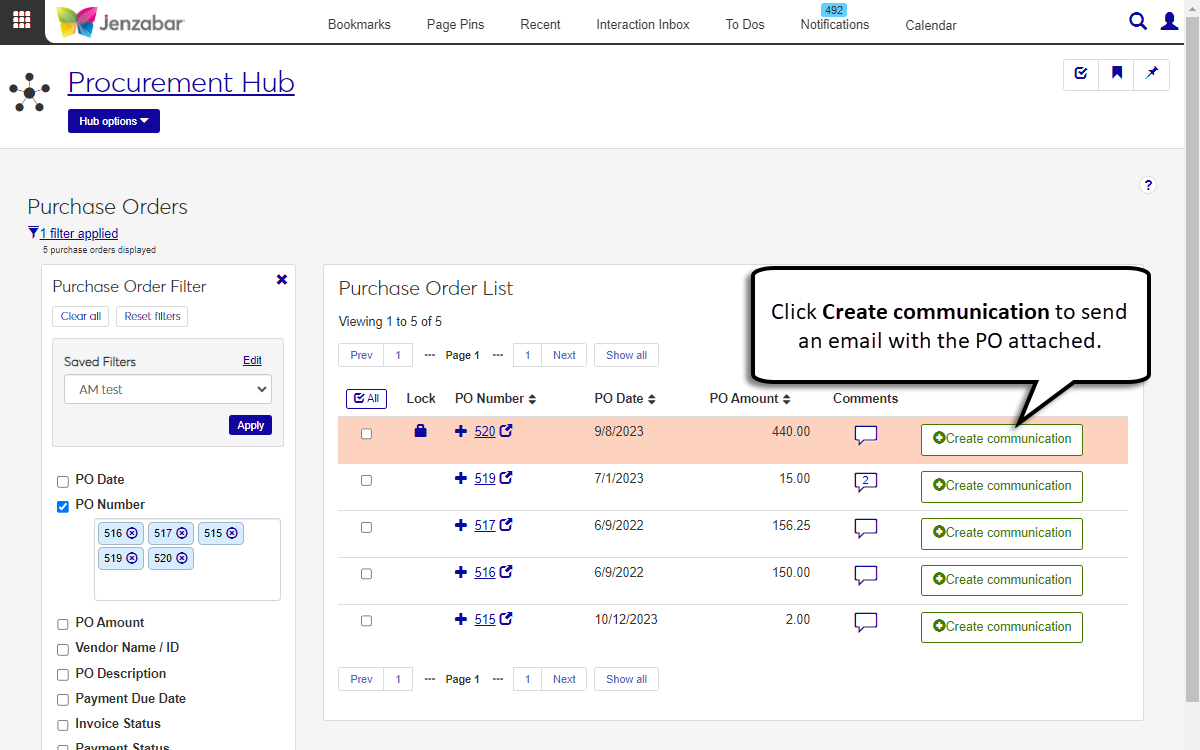Select the checkbox for PO 517

click(366, 527)
